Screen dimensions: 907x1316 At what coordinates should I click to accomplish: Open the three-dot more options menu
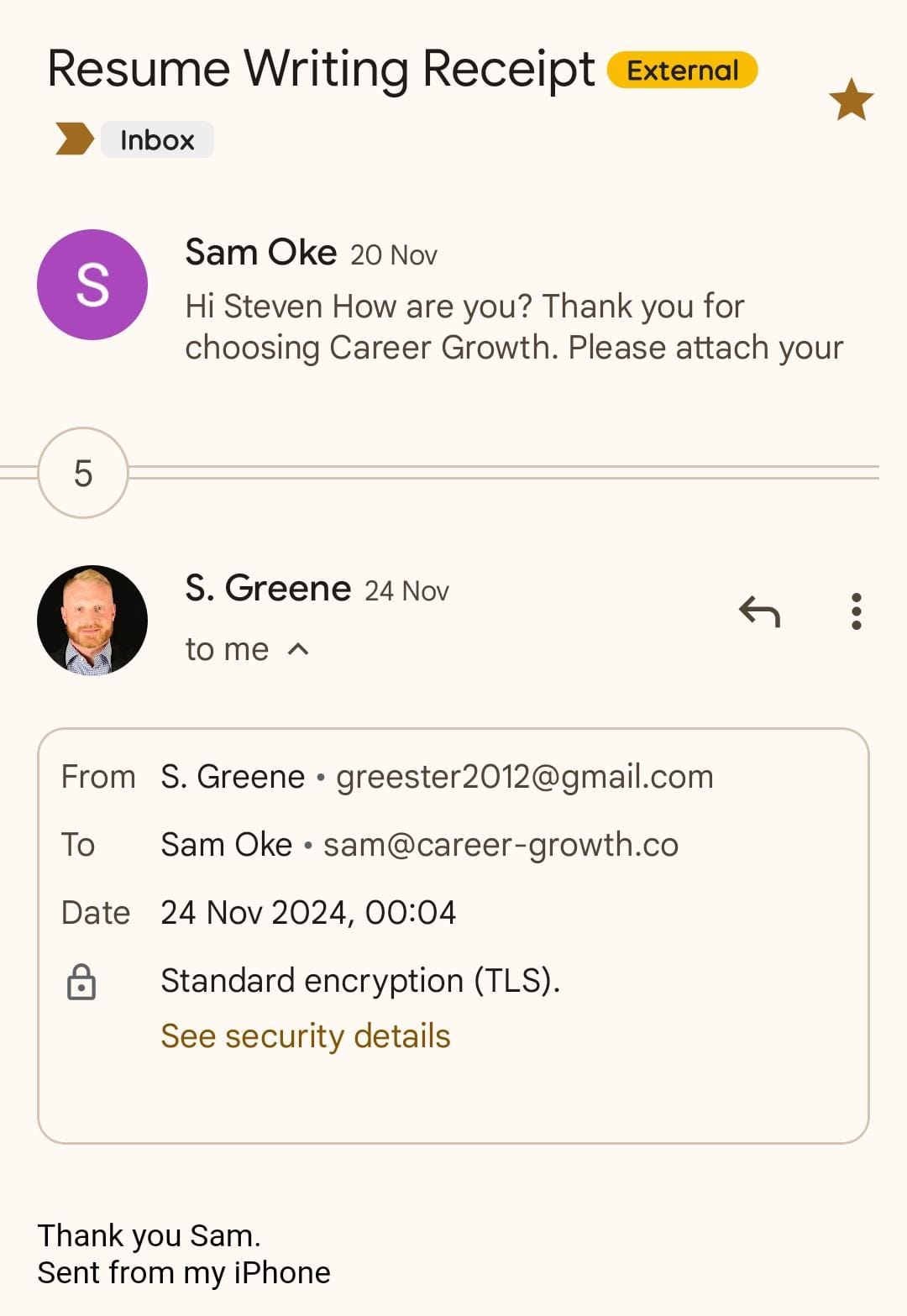[856, 611]
